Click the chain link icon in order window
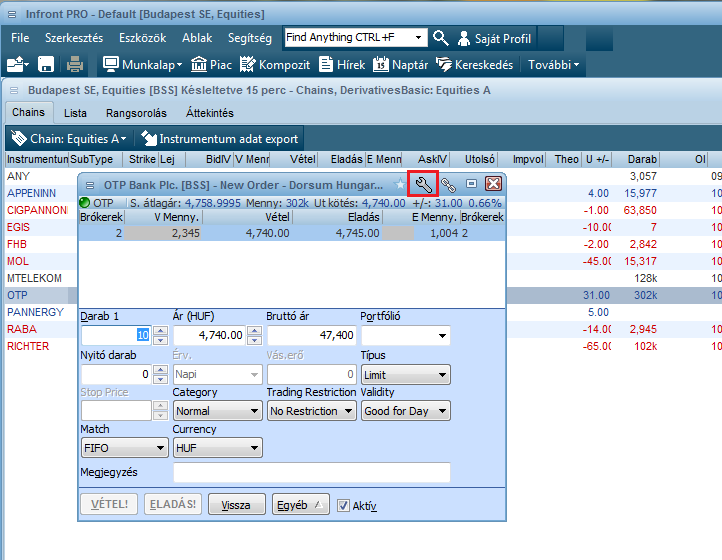Image resolution: width=722 pixels, height=560 pixels. tap(448, 185)
